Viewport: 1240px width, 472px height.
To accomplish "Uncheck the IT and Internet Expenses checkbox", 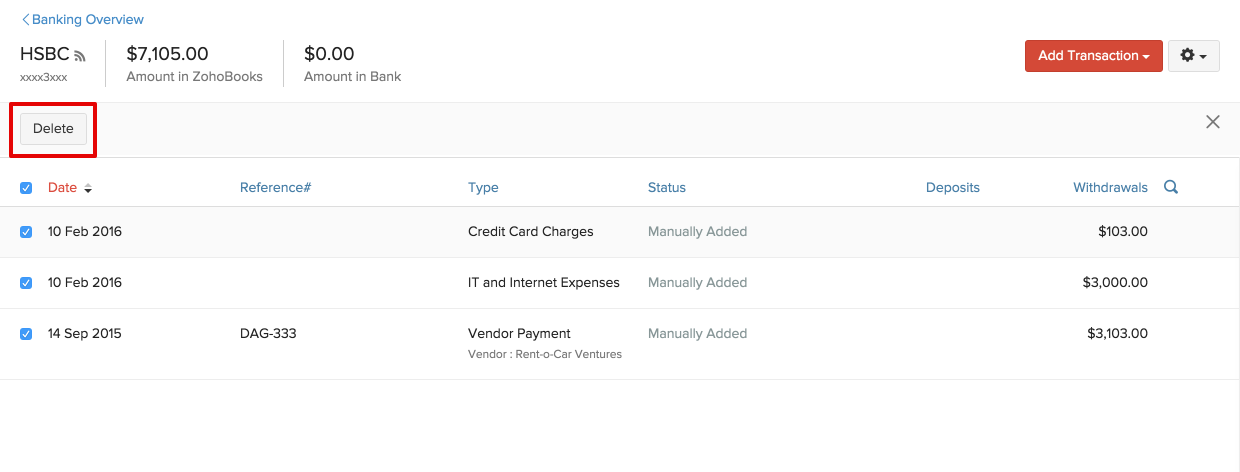I will pos(26,283).
